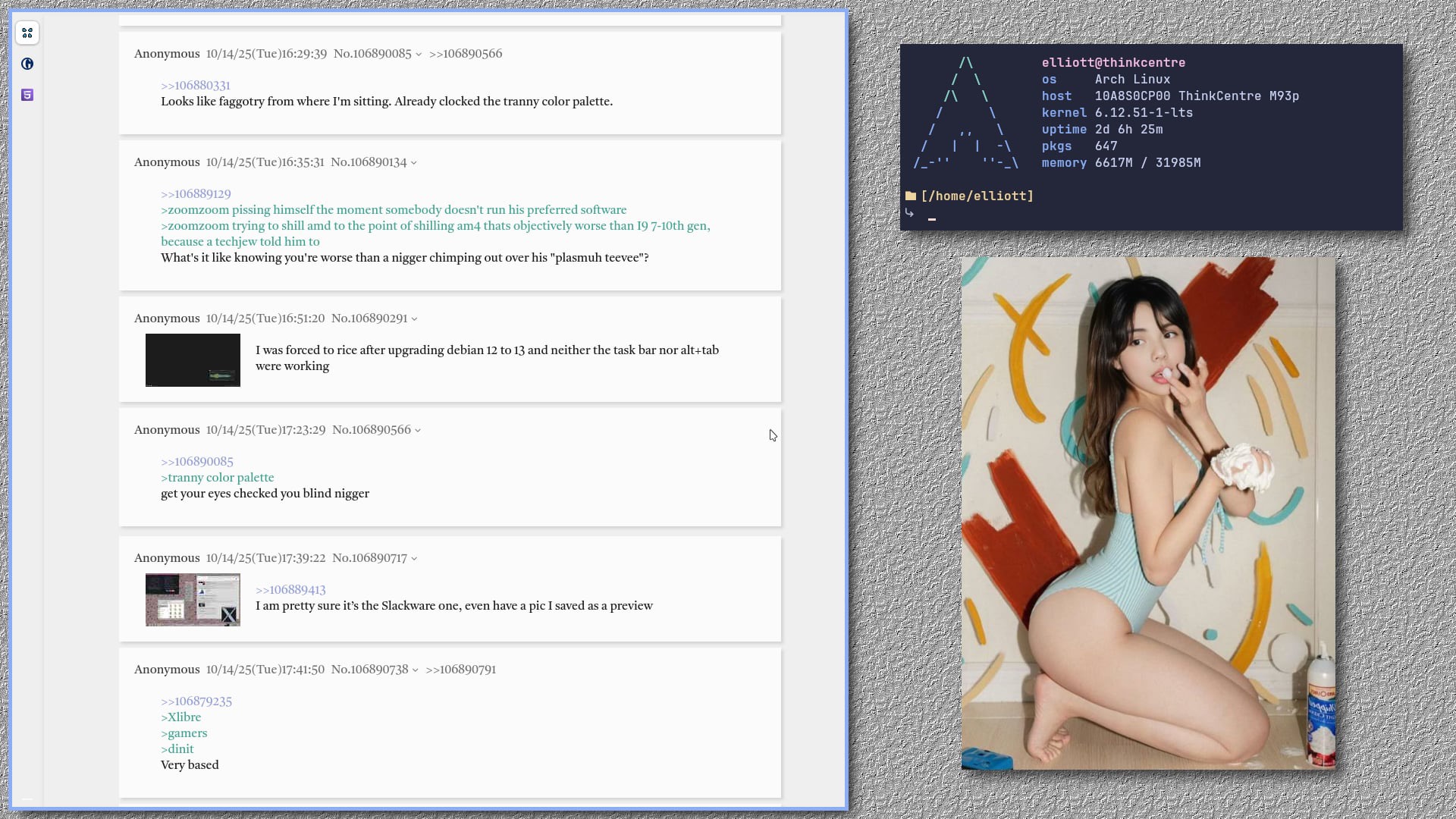The image size is (1456, 819).
Task: Follow the >>106880331 quote link
Action: pyautogui.click(x=195, y=86)
